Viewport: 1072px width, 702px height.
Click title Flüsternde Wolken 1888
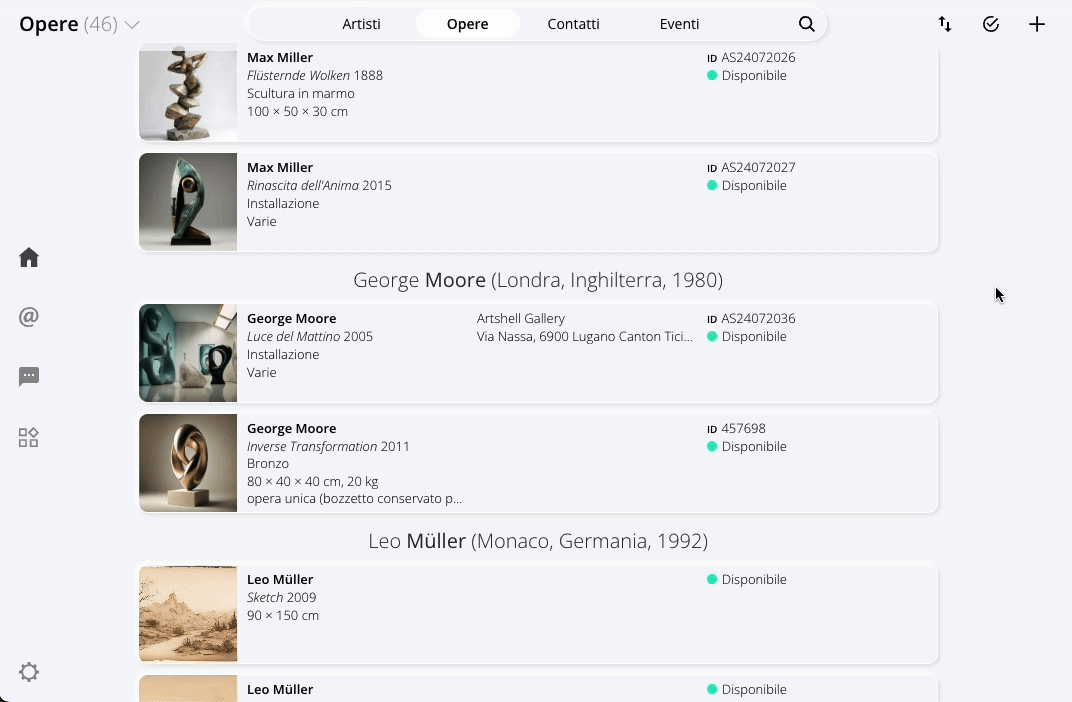[314, 75]
